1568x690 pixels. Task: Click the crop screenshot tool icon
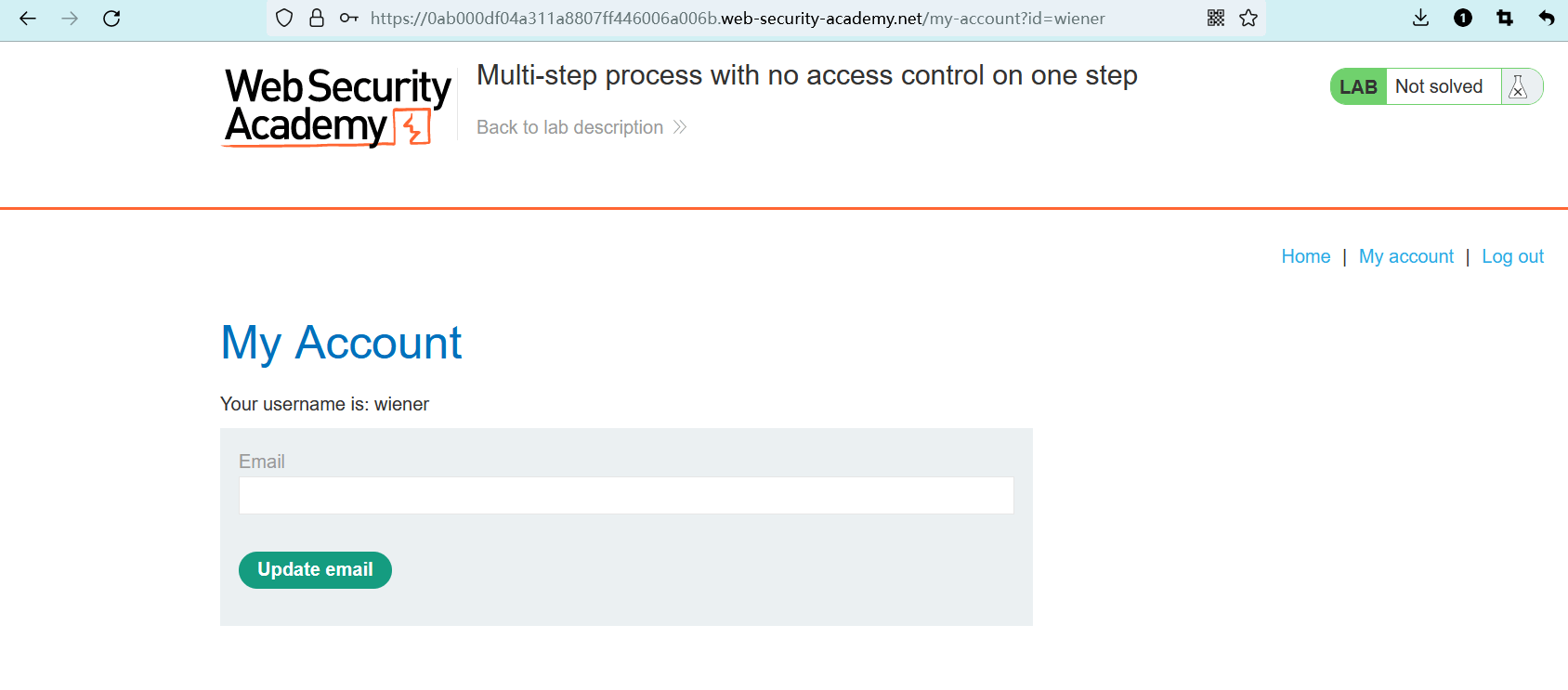pyautogui.click(x=1505, y=19)
